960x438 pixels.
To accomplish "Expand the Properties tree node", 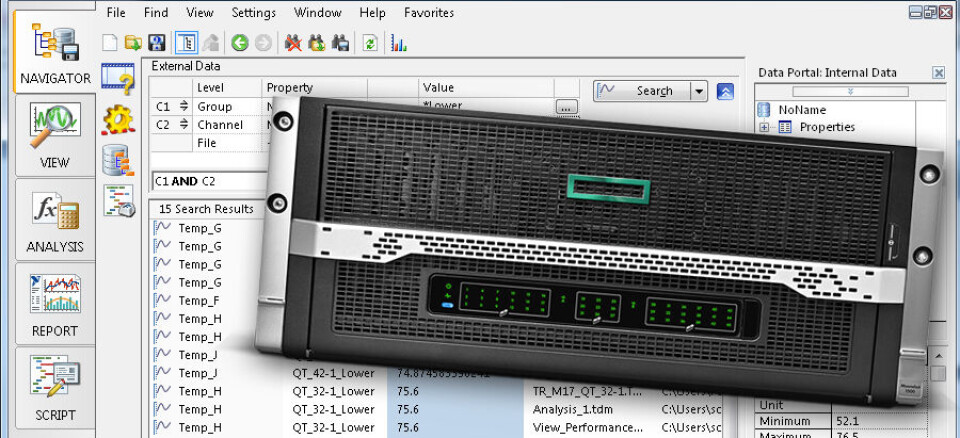I will coord(764,127).
